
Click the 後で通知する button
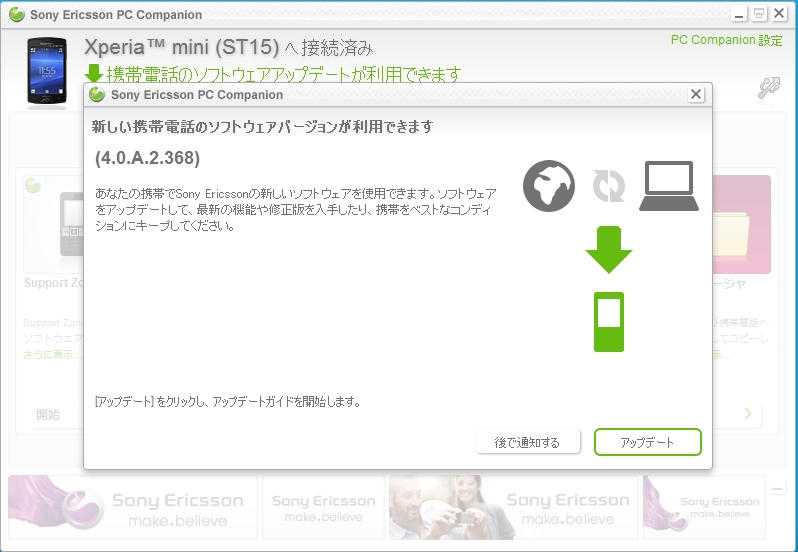point(527,442)
